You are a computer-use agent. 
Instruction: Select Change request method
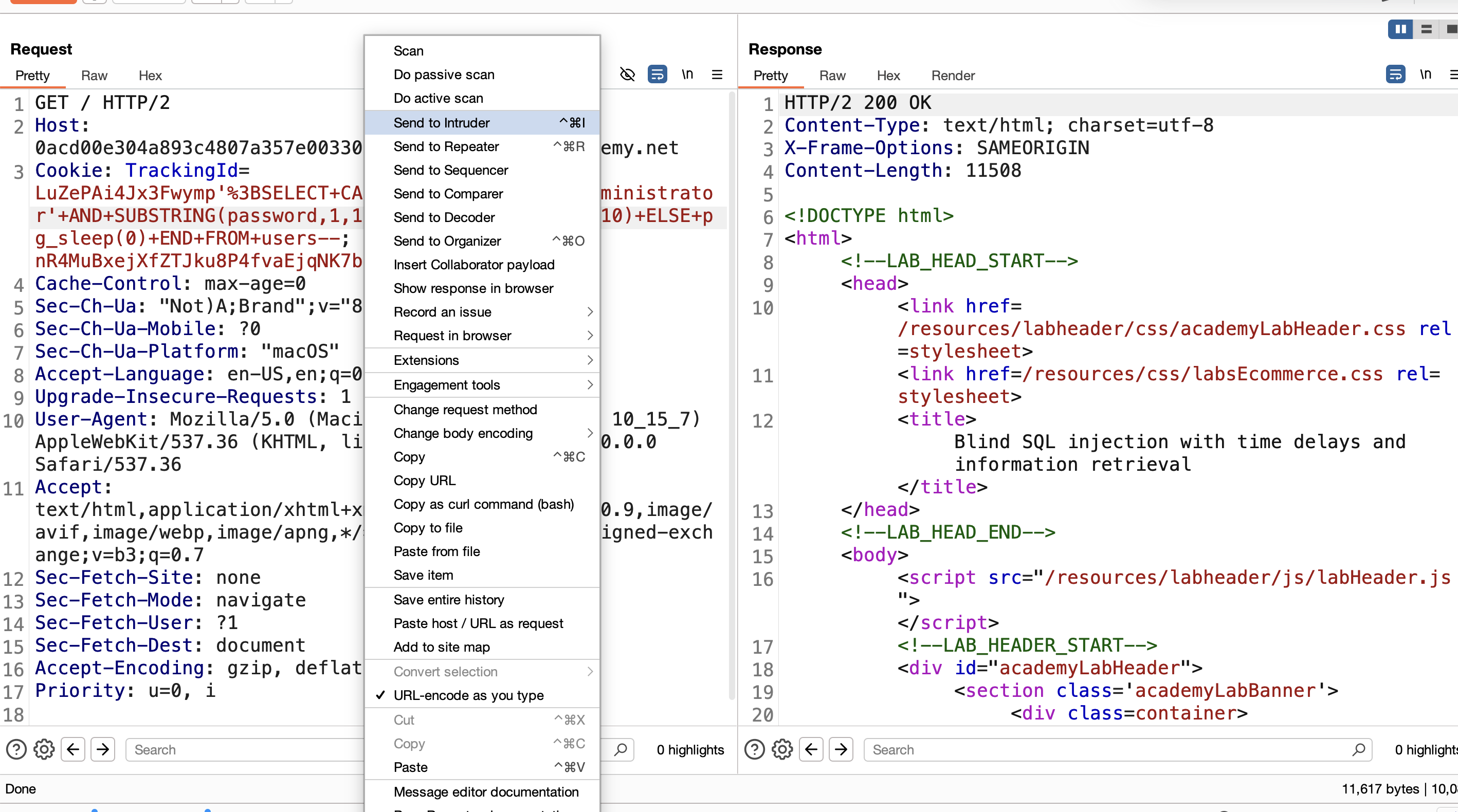(x=482, y=409)
